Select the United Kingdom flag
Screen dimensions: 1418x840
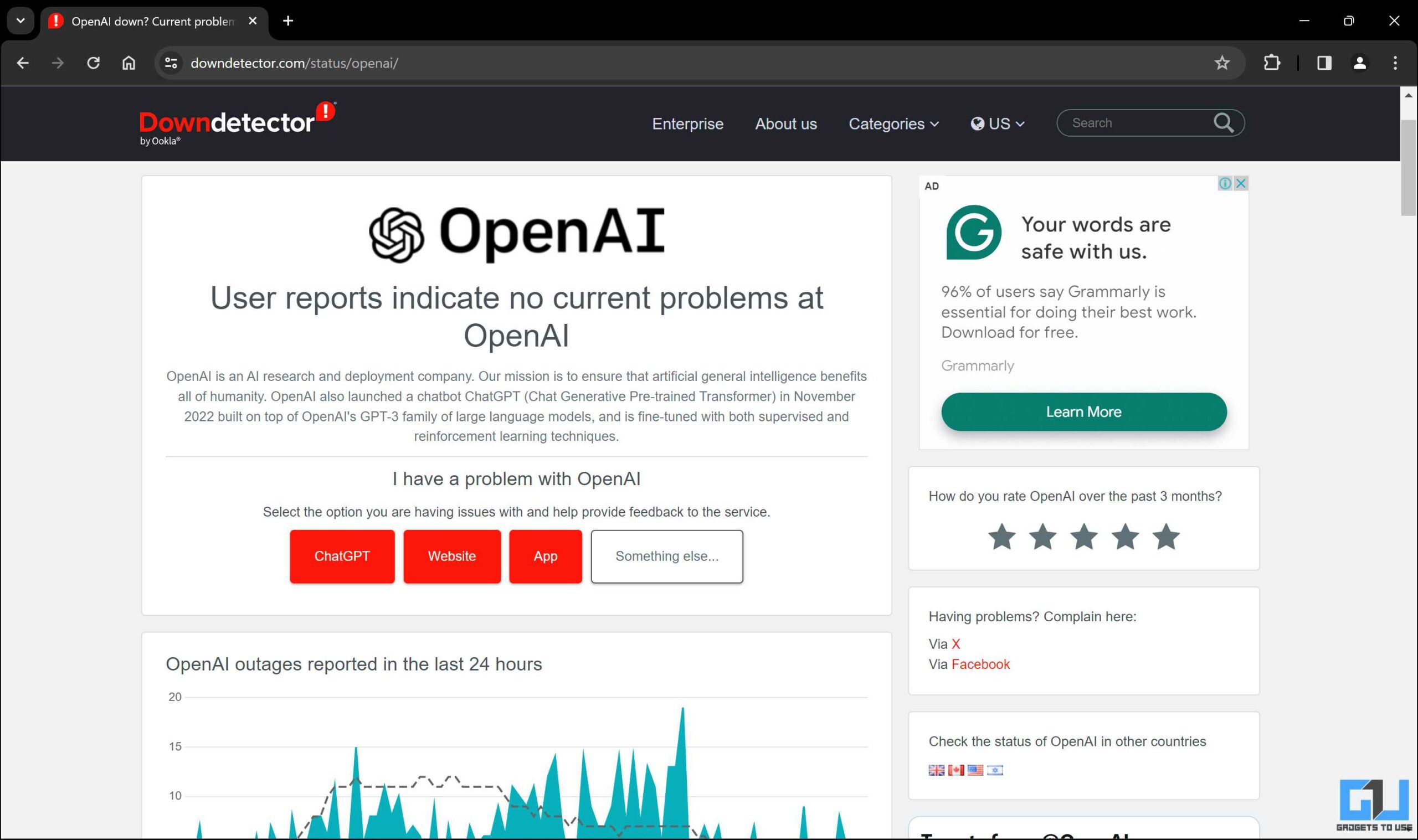pyautogui.click(x=936, y=770)
